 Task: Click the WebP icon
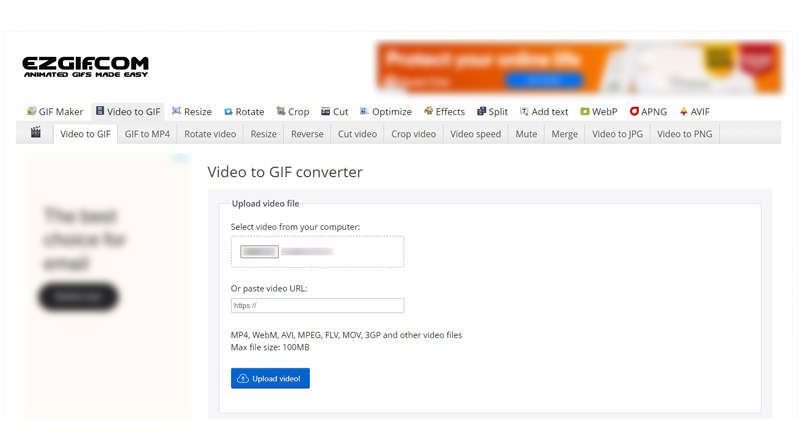click(x=585, y=111)
